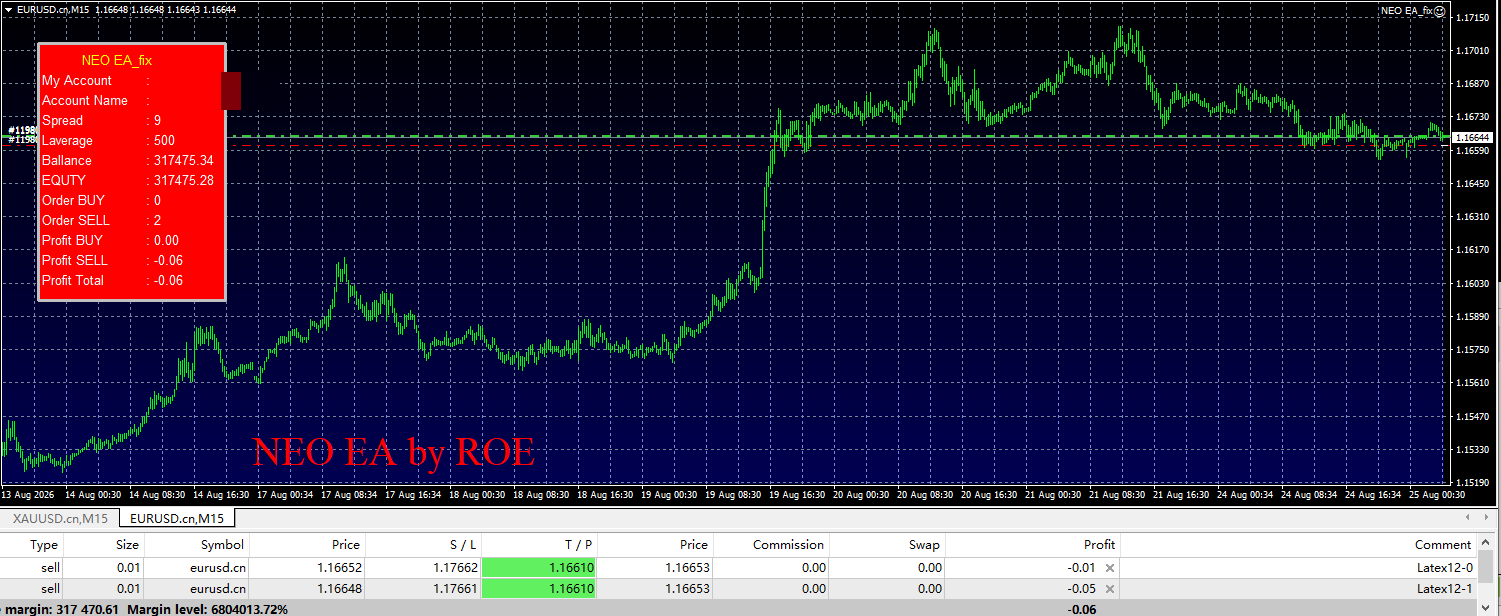This screenshot has width=1501, height=616.
Task: Sort orders by the Symbol column header
Action: [x=196, y=545]
